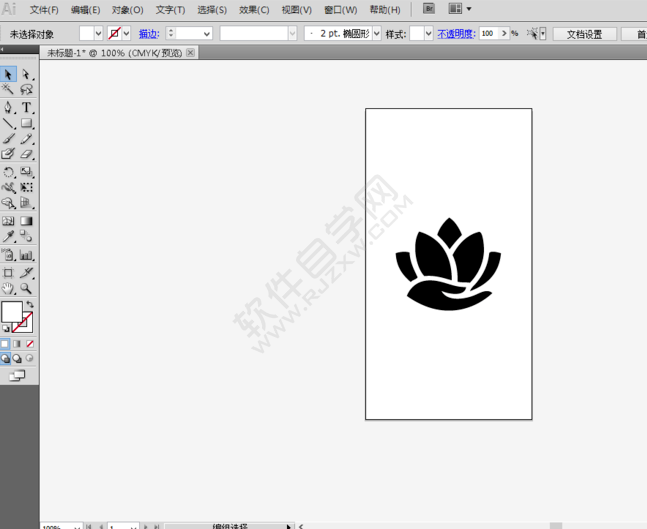Select the Selection tool (black arrow)
This screenshot has width=647, height=529.
point(8,74)
